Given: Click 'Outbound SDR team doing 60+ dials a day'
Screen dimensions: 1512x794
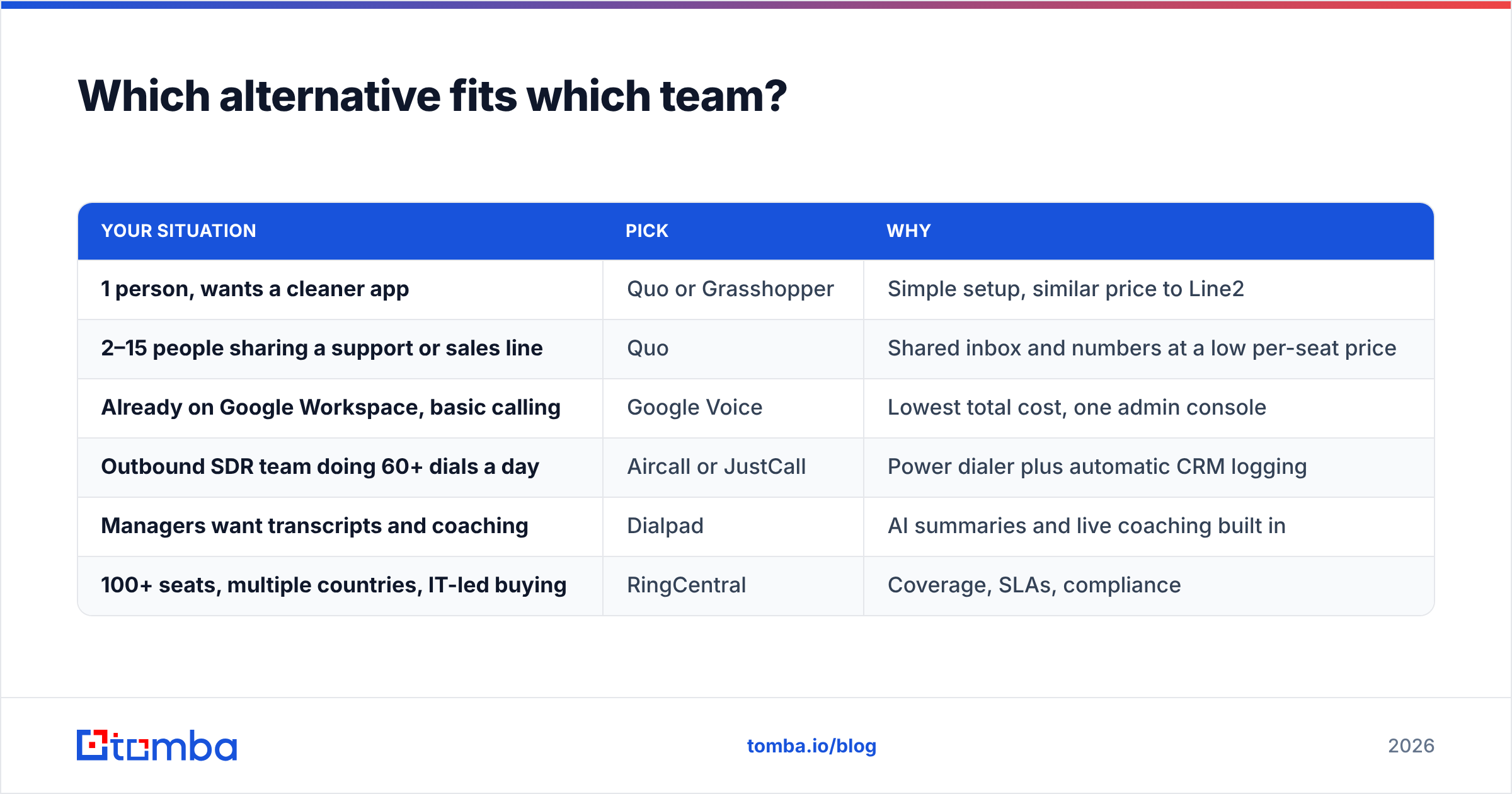Looking at the screenshot, I should pyautogui.click(x=320, y=467).
